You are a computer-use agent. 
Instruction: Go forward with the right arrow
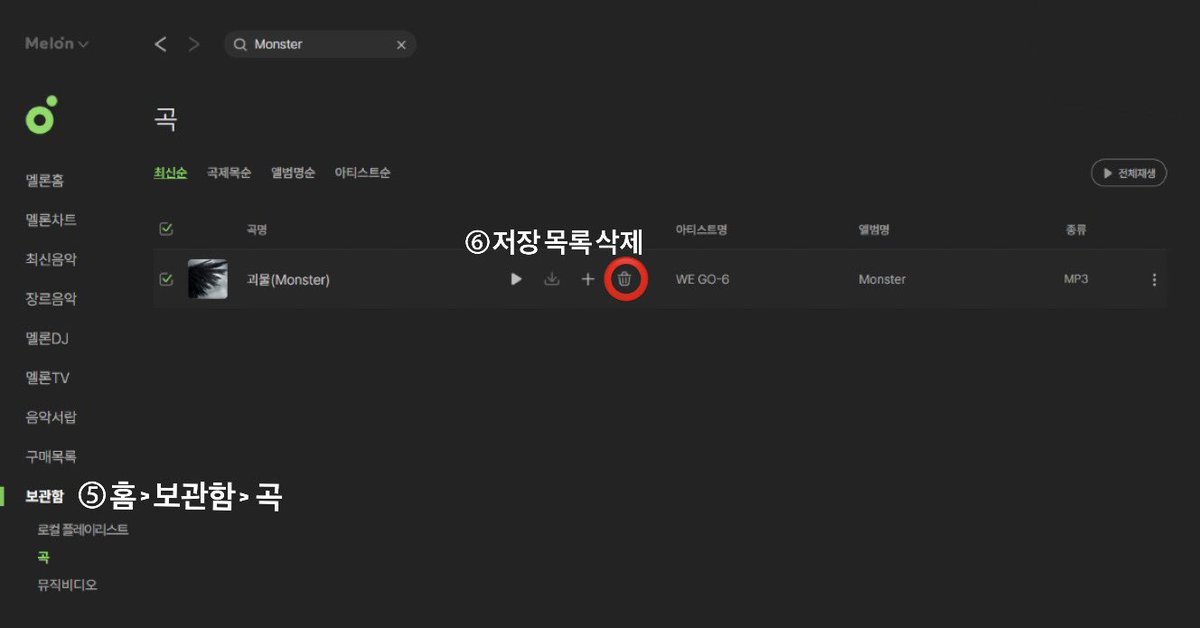point(194,44)
